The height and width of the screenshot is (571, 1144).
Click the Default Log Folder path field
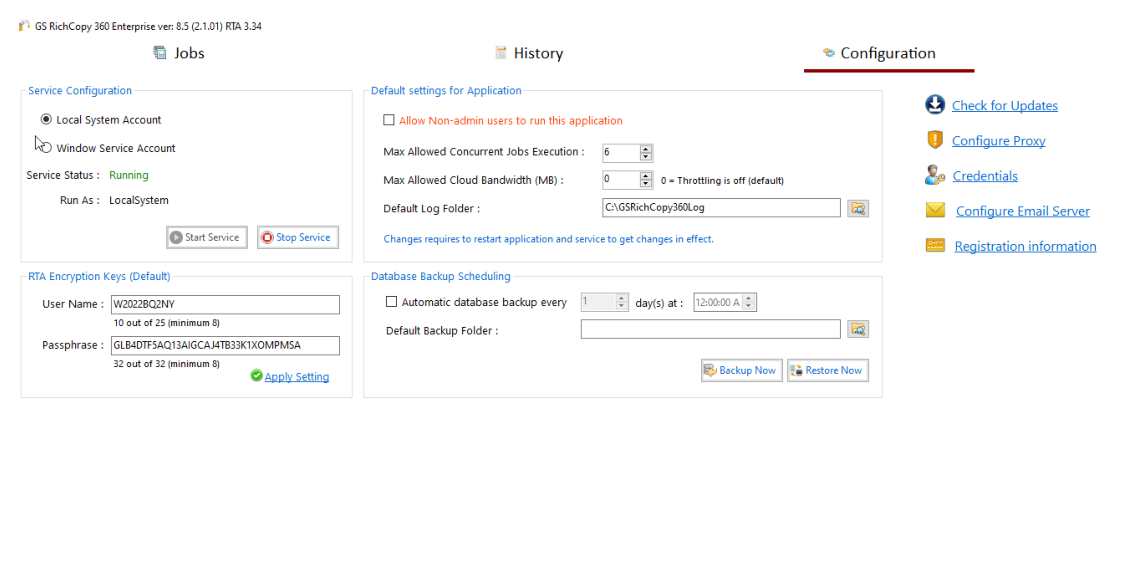click(x=722, y=208)
